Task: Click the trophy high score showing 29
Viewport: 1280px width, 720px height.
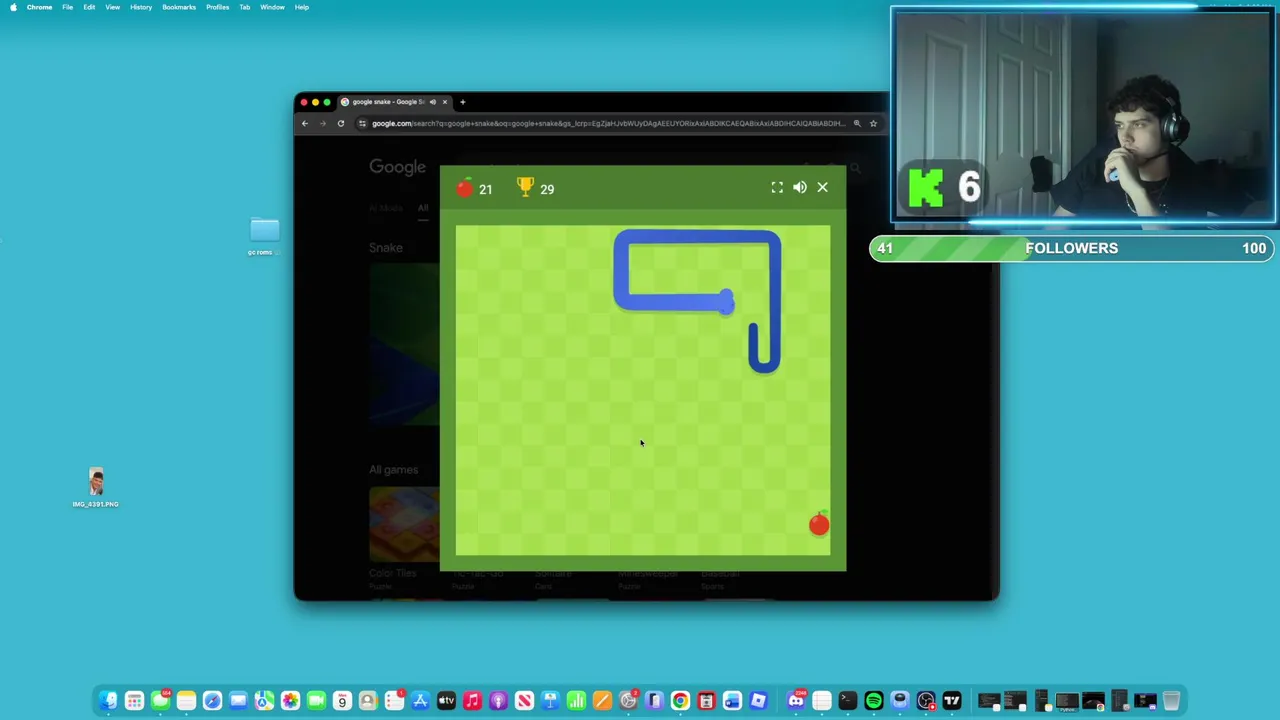Action: tap(535, 188)
